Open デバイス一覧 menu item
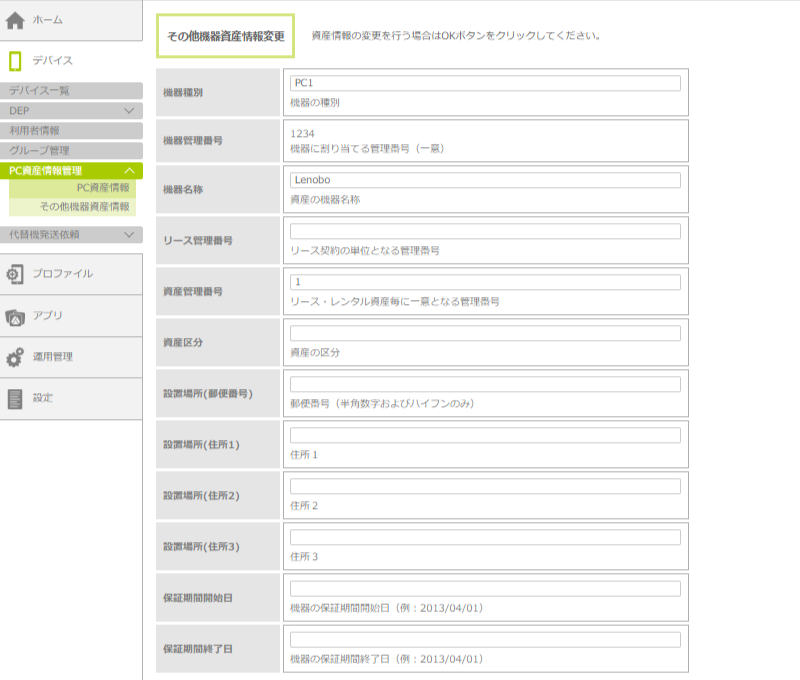Screen dimensions: 800x680 click(40, 91)
